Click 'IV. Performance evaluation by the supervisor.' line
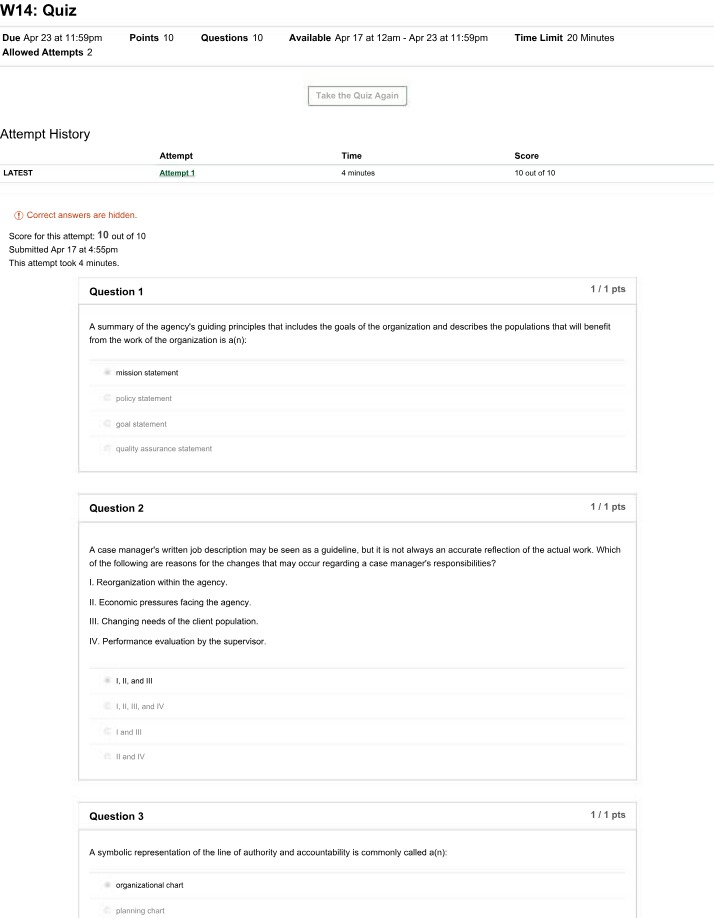This screenshot has width=714, height=918. pos(177,641)
